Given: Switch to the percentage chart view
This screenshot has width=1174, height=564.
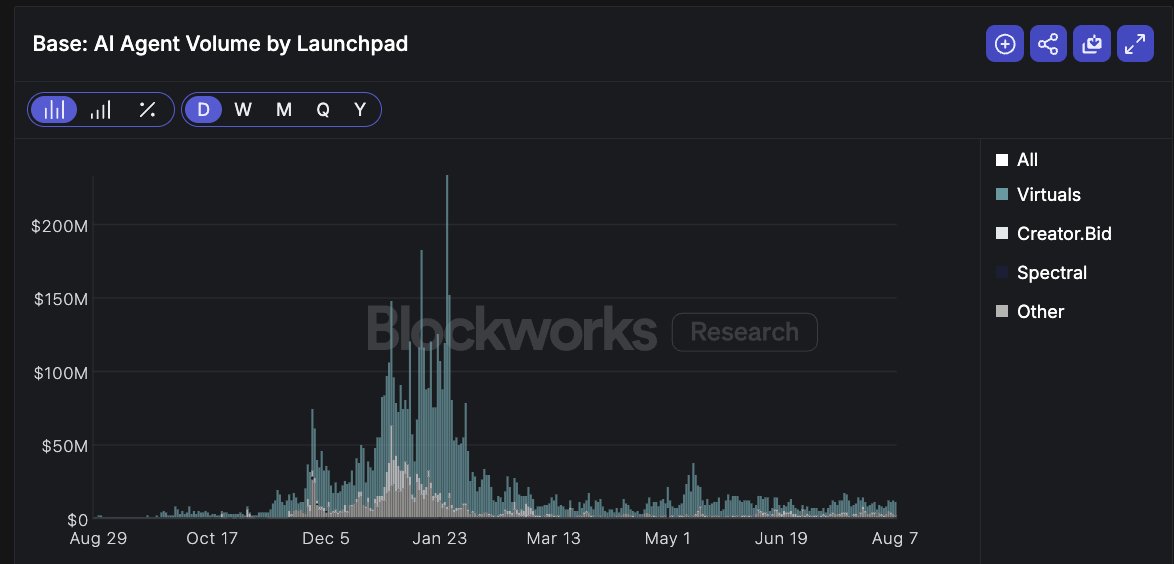Looking at the screenshot, I should (x=147, y=110).
